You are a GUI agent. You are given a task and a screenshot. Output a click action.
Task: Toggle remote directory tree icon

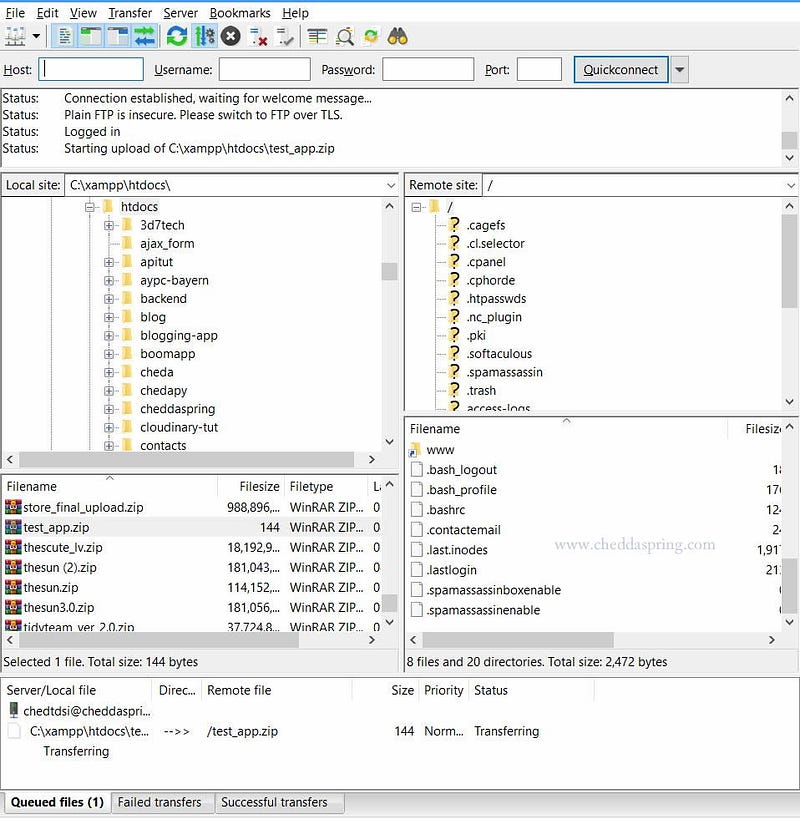[118, 37]
